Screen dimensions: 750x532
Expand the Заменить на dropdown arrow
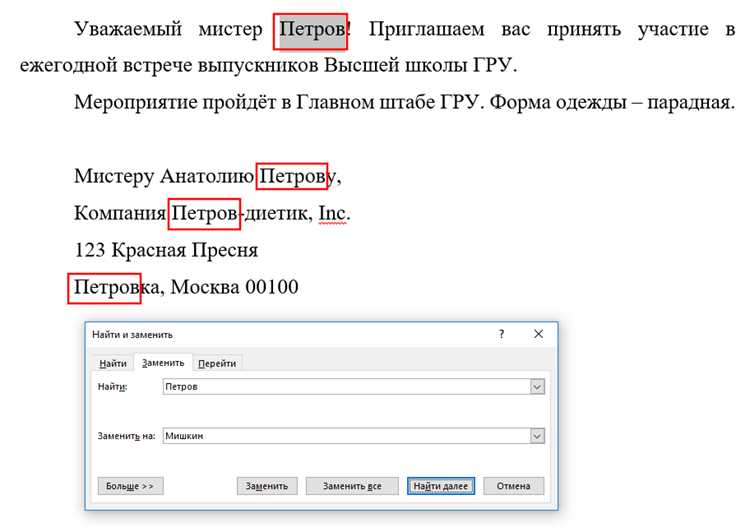tap(537, 436)
